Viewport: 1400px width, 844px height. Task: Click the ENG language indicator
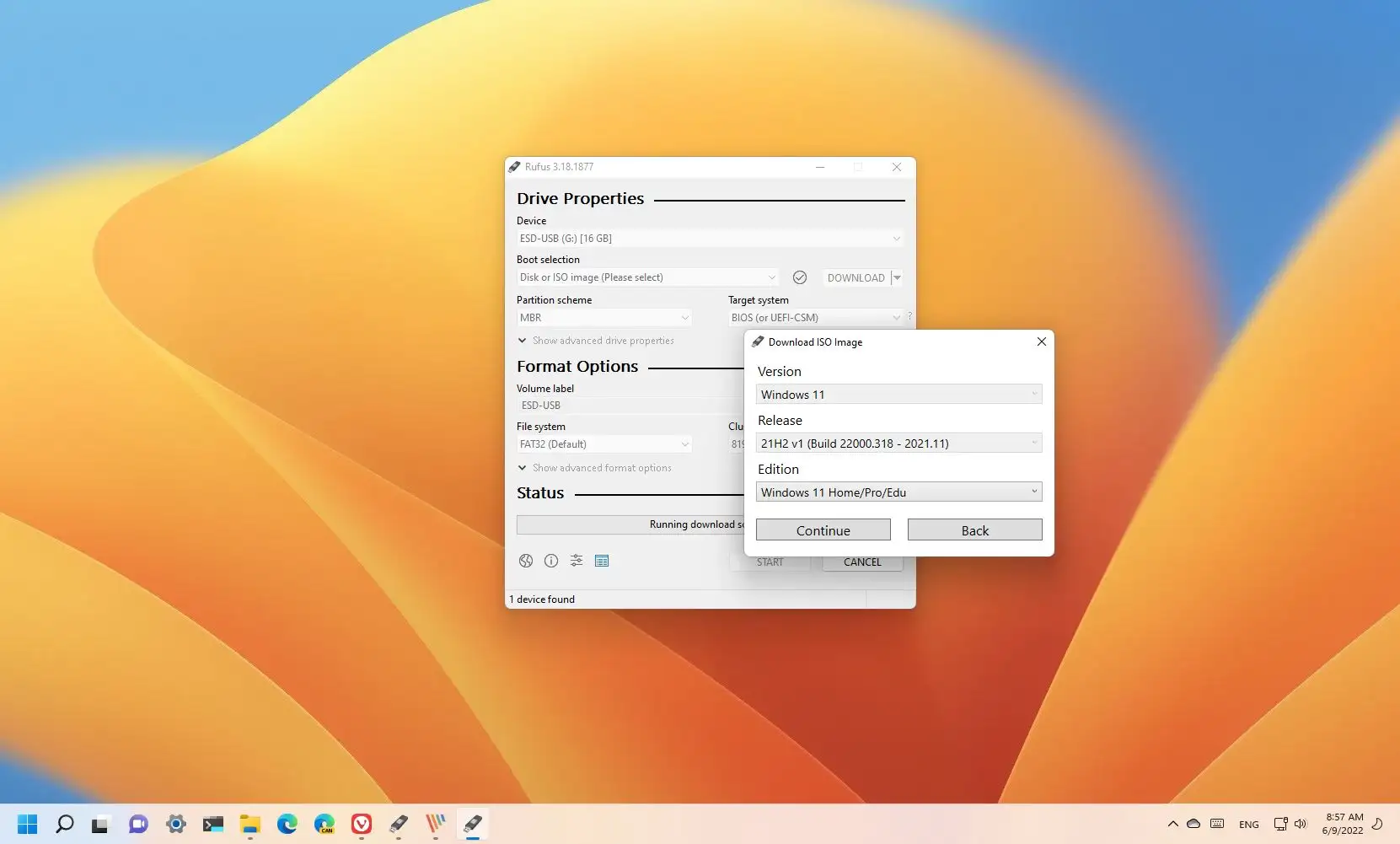(x=1249, y=825)
